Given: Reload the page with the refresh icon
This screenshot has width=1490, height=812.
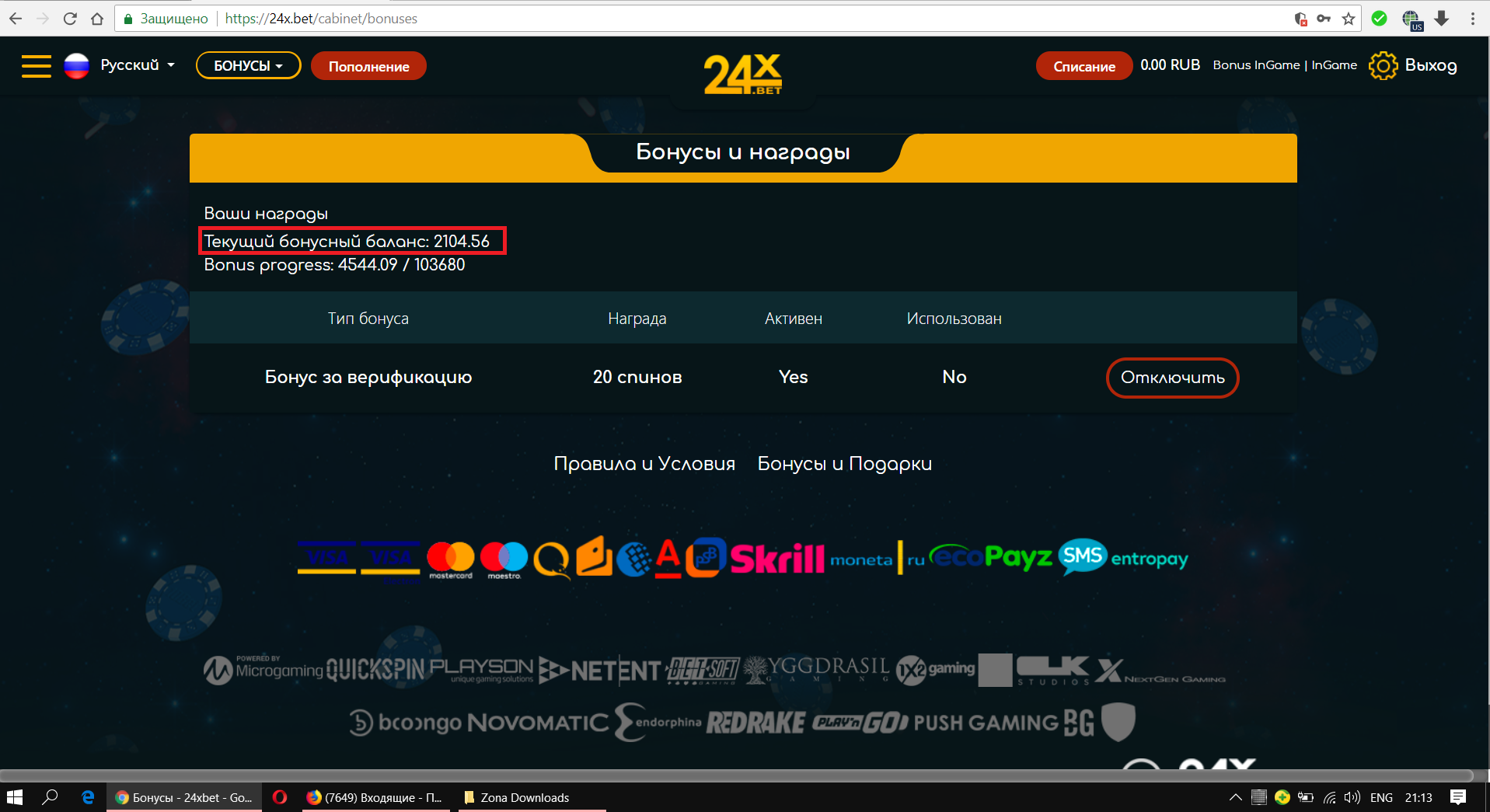Looking at the screenshot, I should tap(70, 19).
